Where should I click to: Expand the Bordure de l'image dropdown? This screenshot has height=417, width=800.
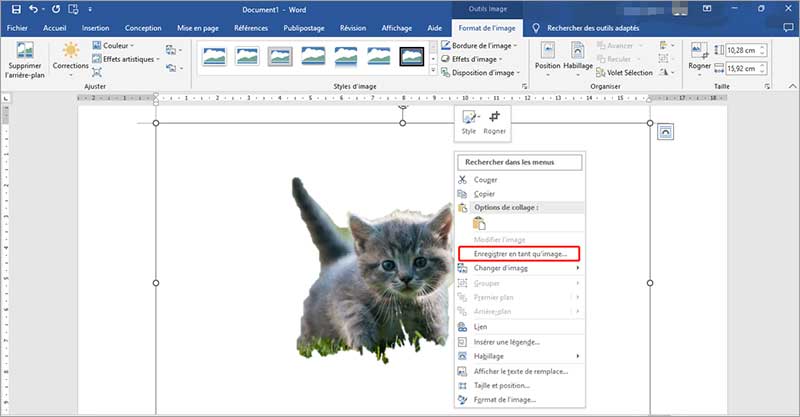click(482, 46)
